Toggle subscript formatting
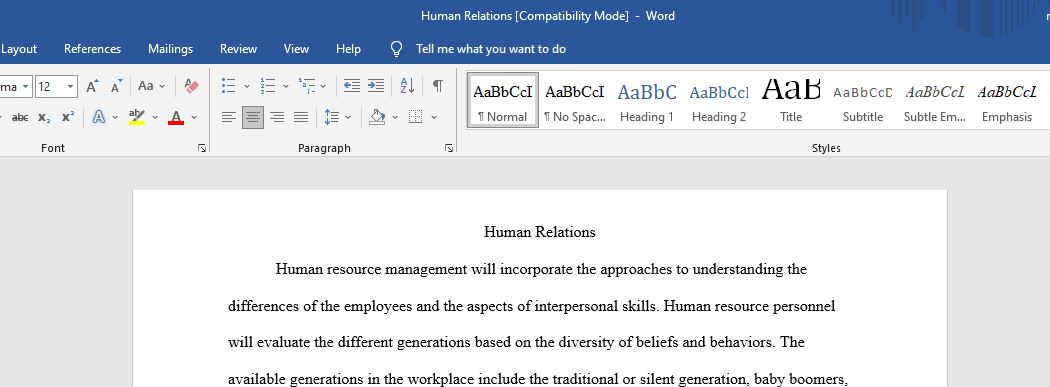Screen dimensions: 1050x387 pos(44,117)
